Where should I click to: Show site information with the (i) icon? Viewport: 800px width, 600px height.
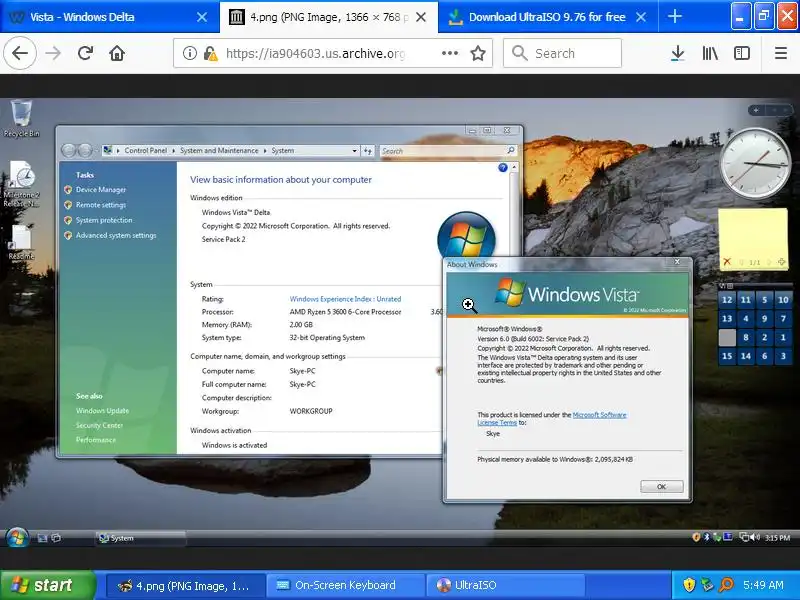(x=190, y=53)
